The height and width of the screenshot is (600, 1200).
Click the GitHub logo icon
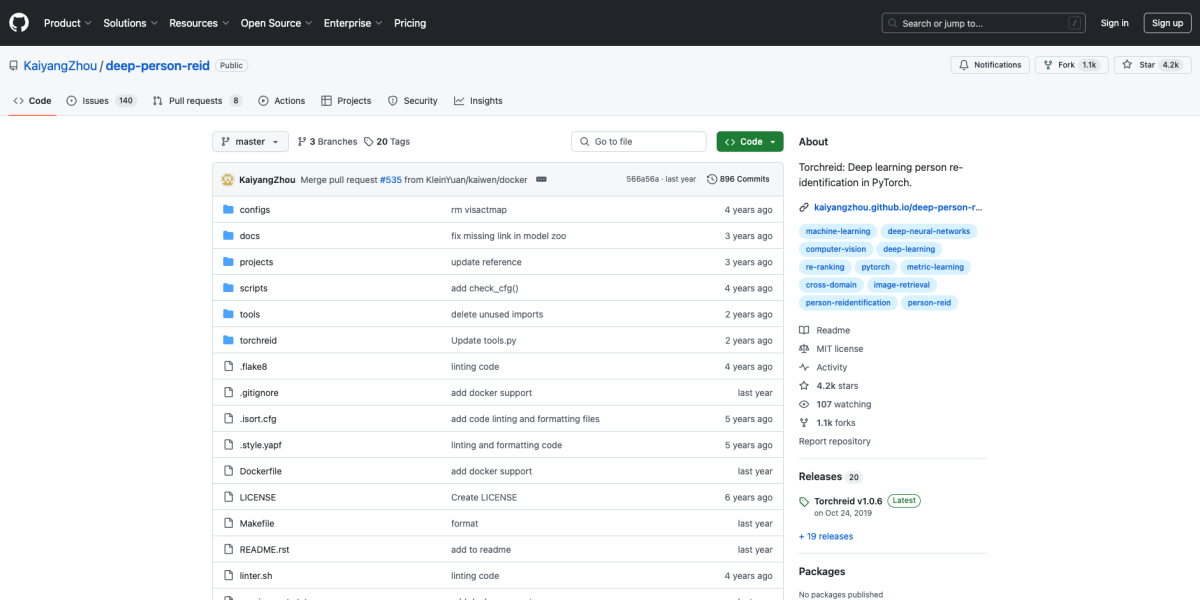click(x=20, y=23)
